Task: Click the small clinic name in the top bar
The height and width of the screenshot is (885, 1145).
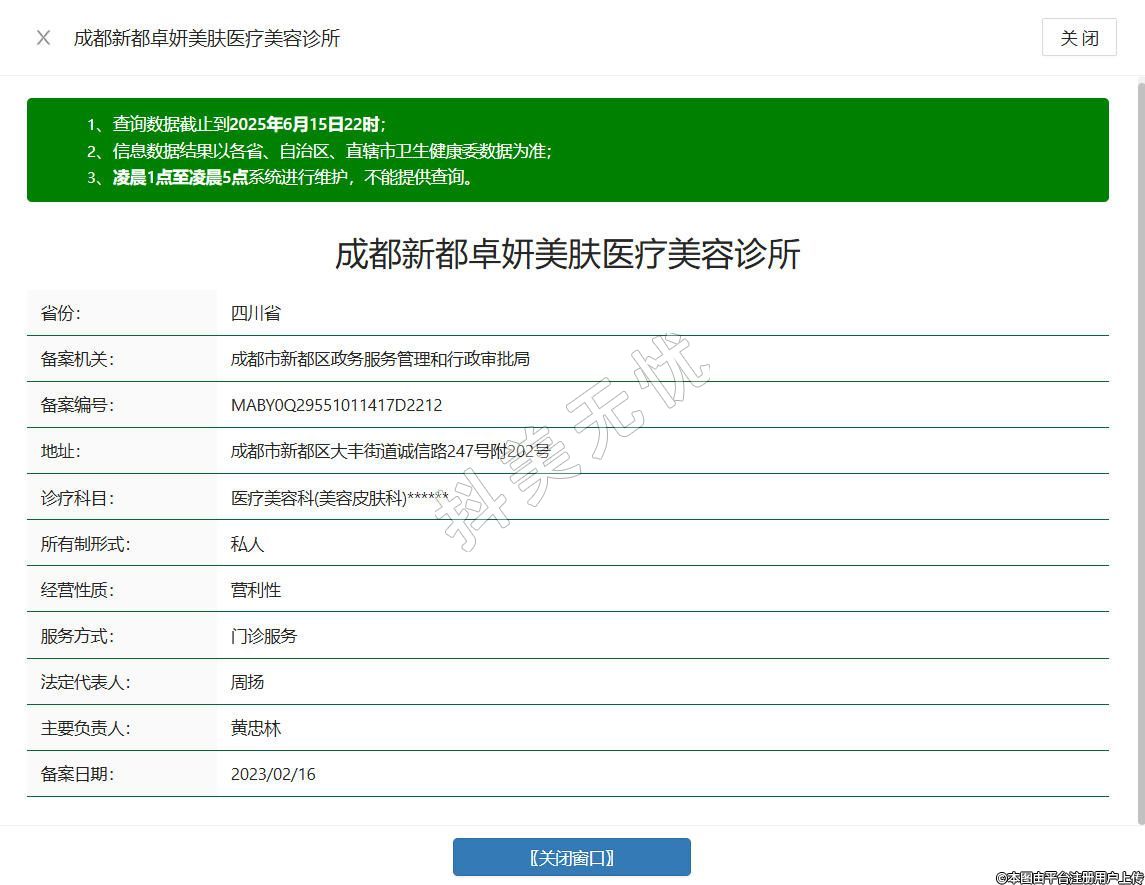Action: coord(207,38)
